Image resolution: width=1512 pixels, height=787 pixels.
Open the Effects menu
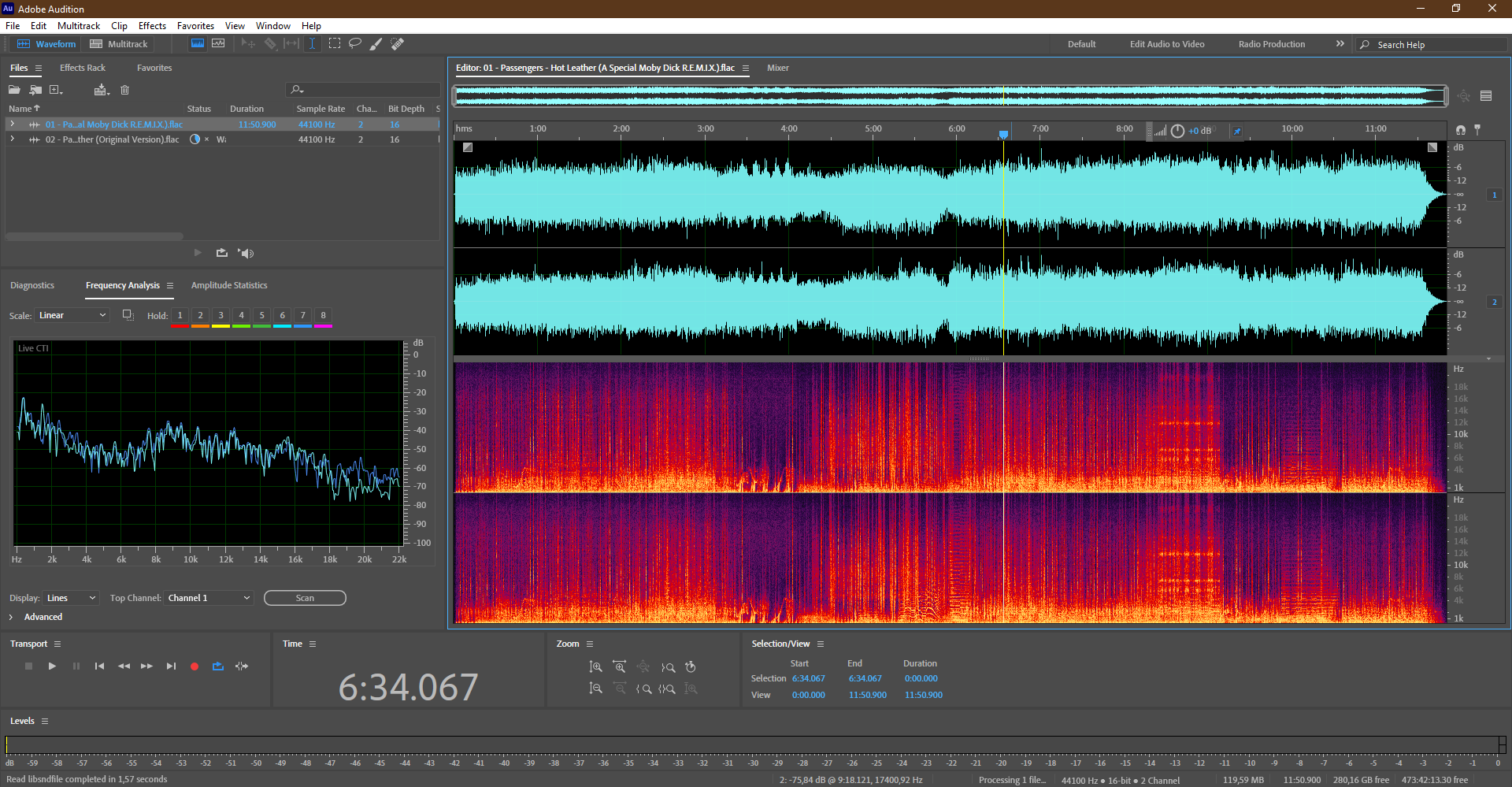(152, 26)
